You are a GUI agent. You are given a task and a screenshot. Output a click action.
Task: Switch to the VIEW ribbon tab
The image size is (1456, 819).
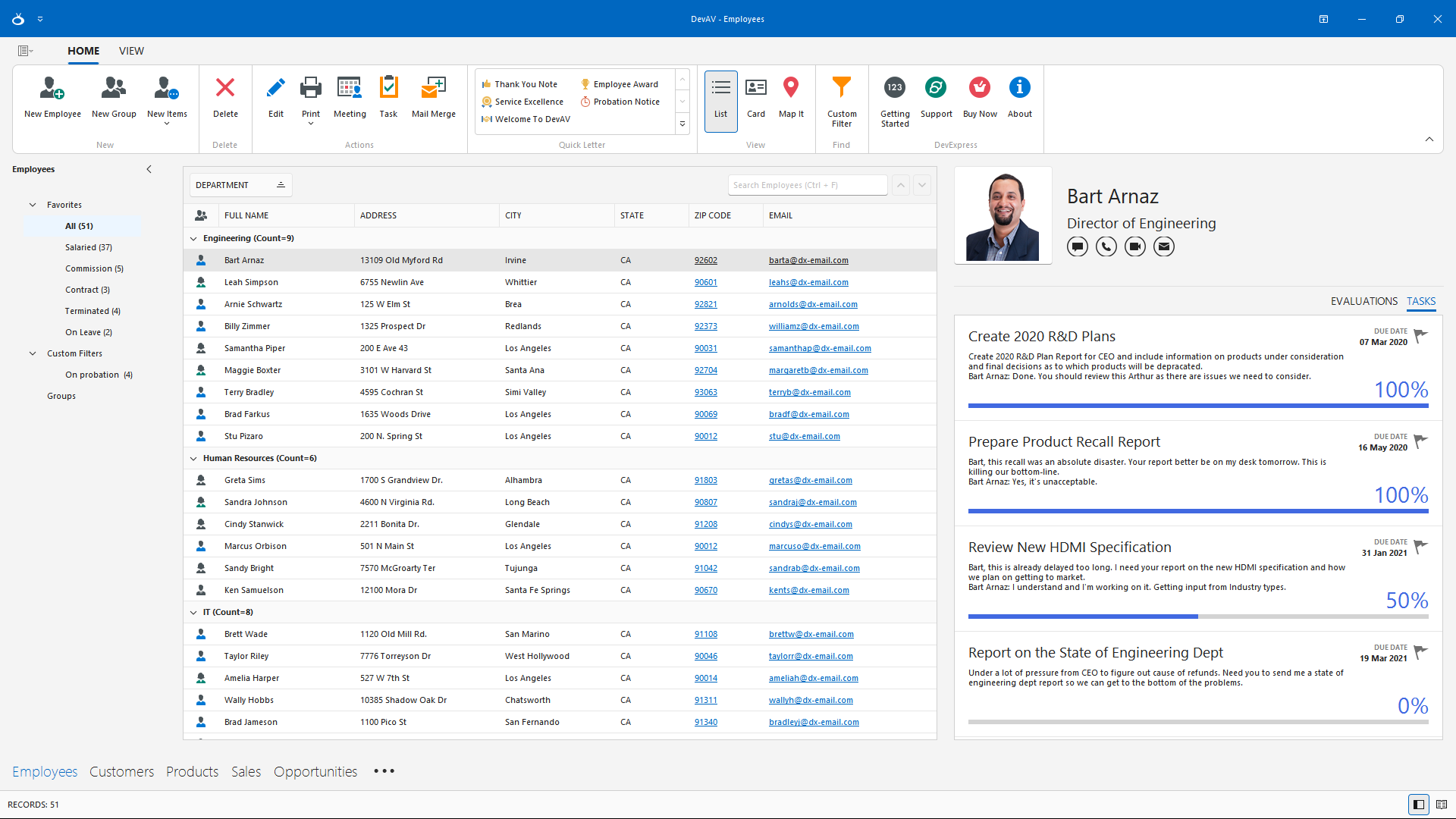(131, 51)
